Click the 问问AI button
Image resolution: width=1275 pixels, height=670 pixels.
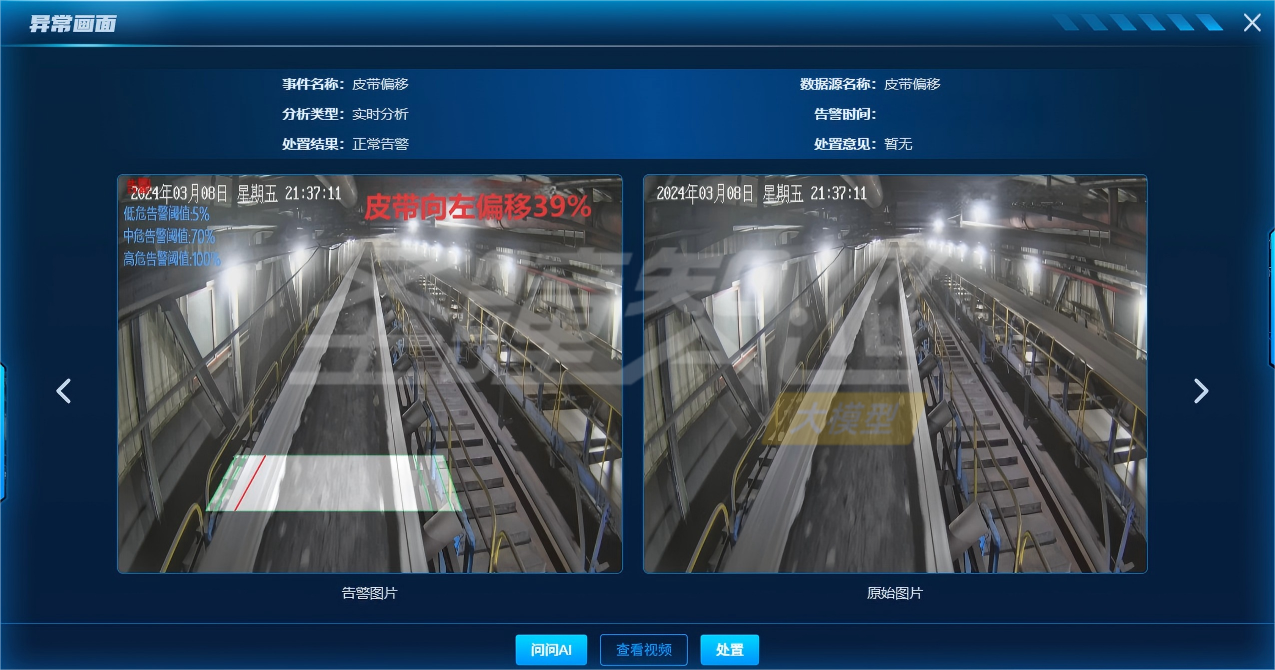pyautogui.click(x=551, y=650)
